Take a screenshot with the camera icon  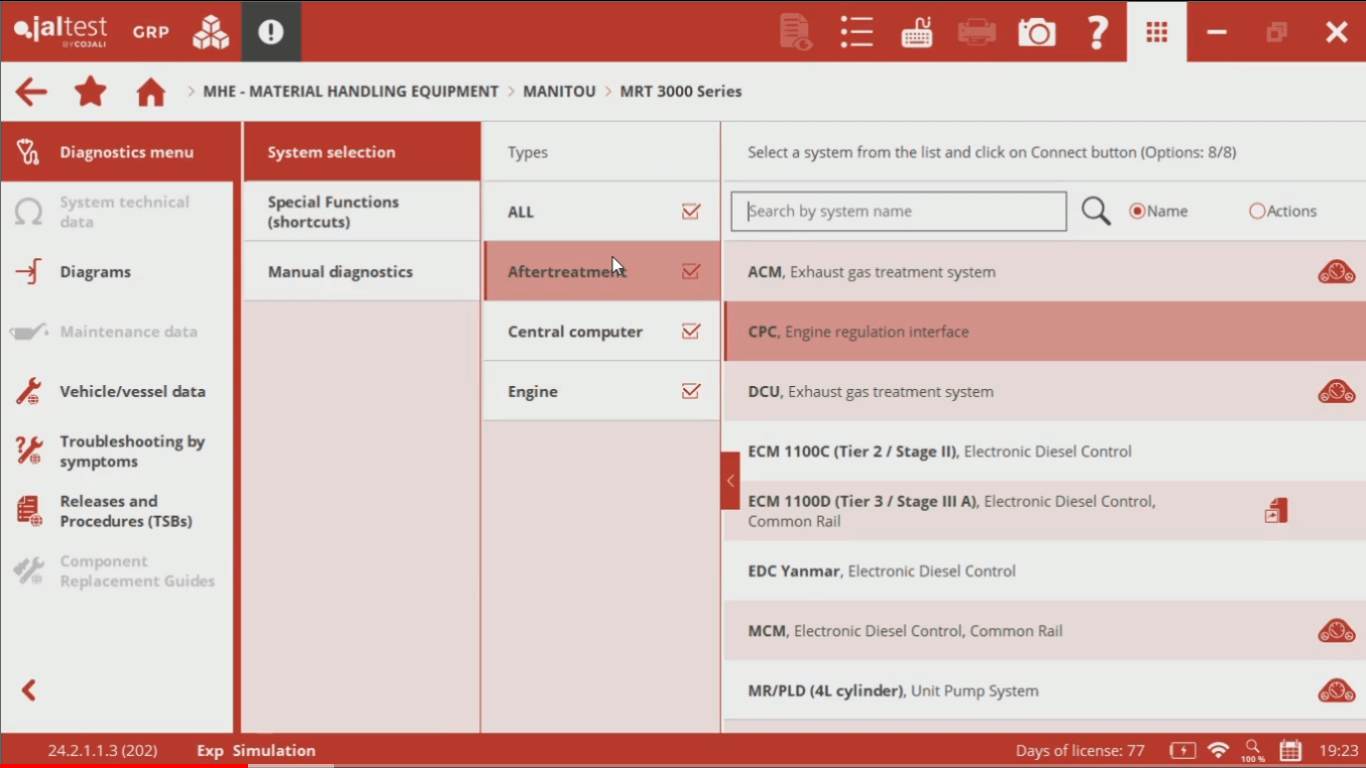[1037, 32]
